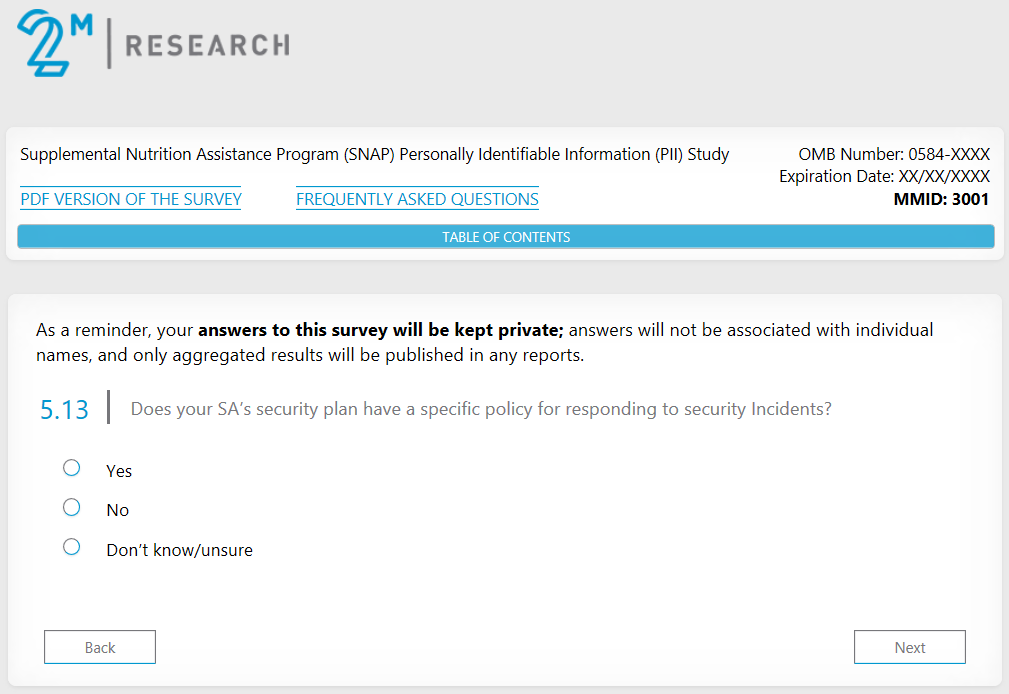Proceed with the Next button
Viewport: 1009px width, 694px height.
[x=909, y=647]
